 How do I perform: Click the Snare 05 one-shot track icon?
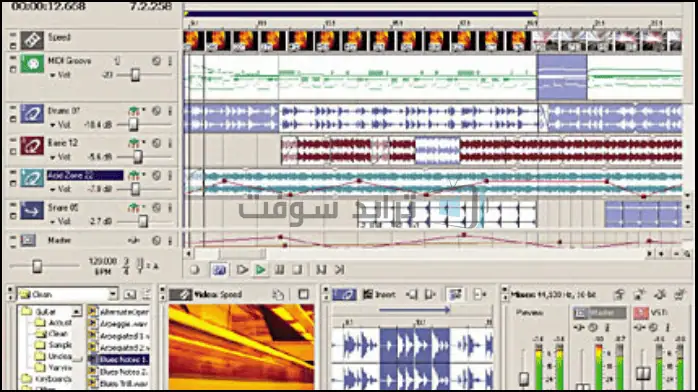32,210
